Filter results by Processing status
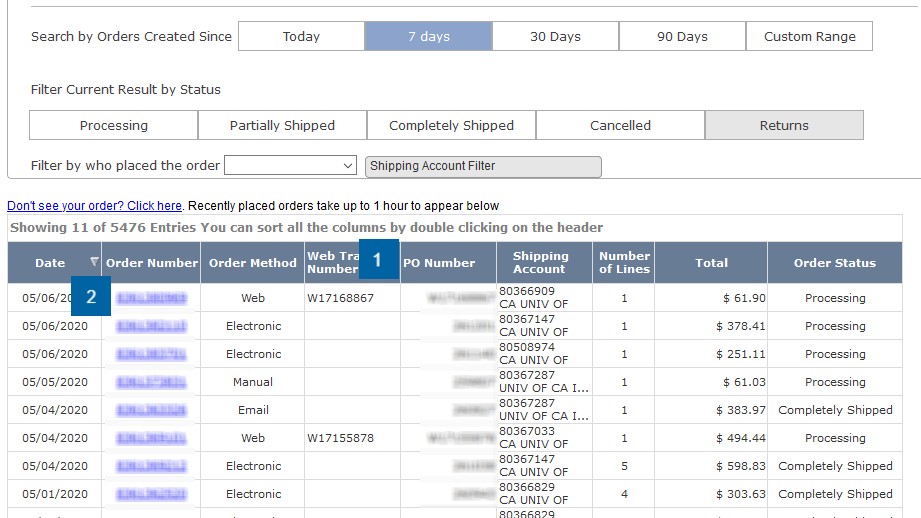The image size is (921, 518). 114,125
